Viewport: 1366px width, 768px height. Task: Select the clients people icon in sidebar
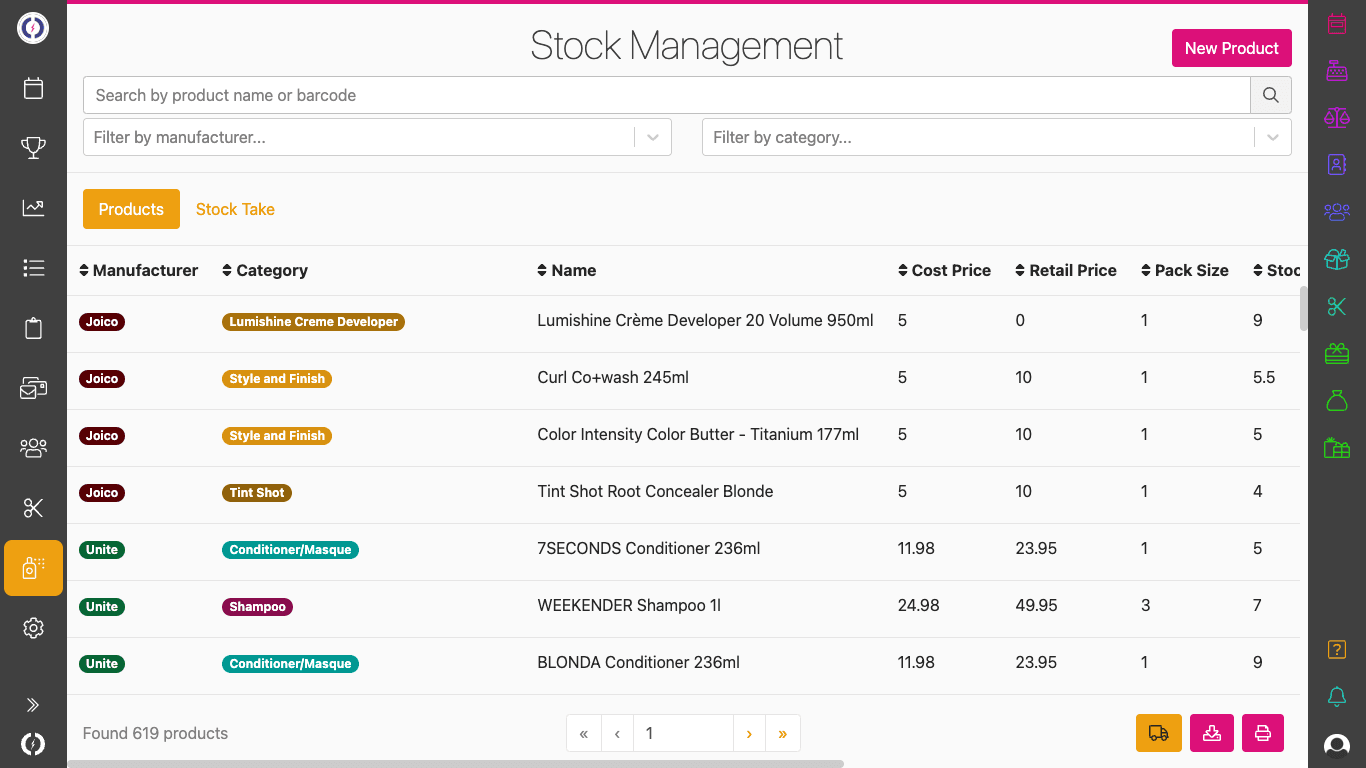pyautogui.click(x=33, y=448)
